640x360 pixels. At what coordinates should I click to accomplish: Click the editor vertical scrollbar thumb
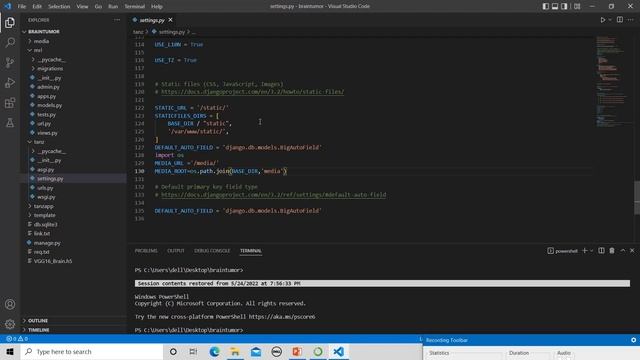637,197
